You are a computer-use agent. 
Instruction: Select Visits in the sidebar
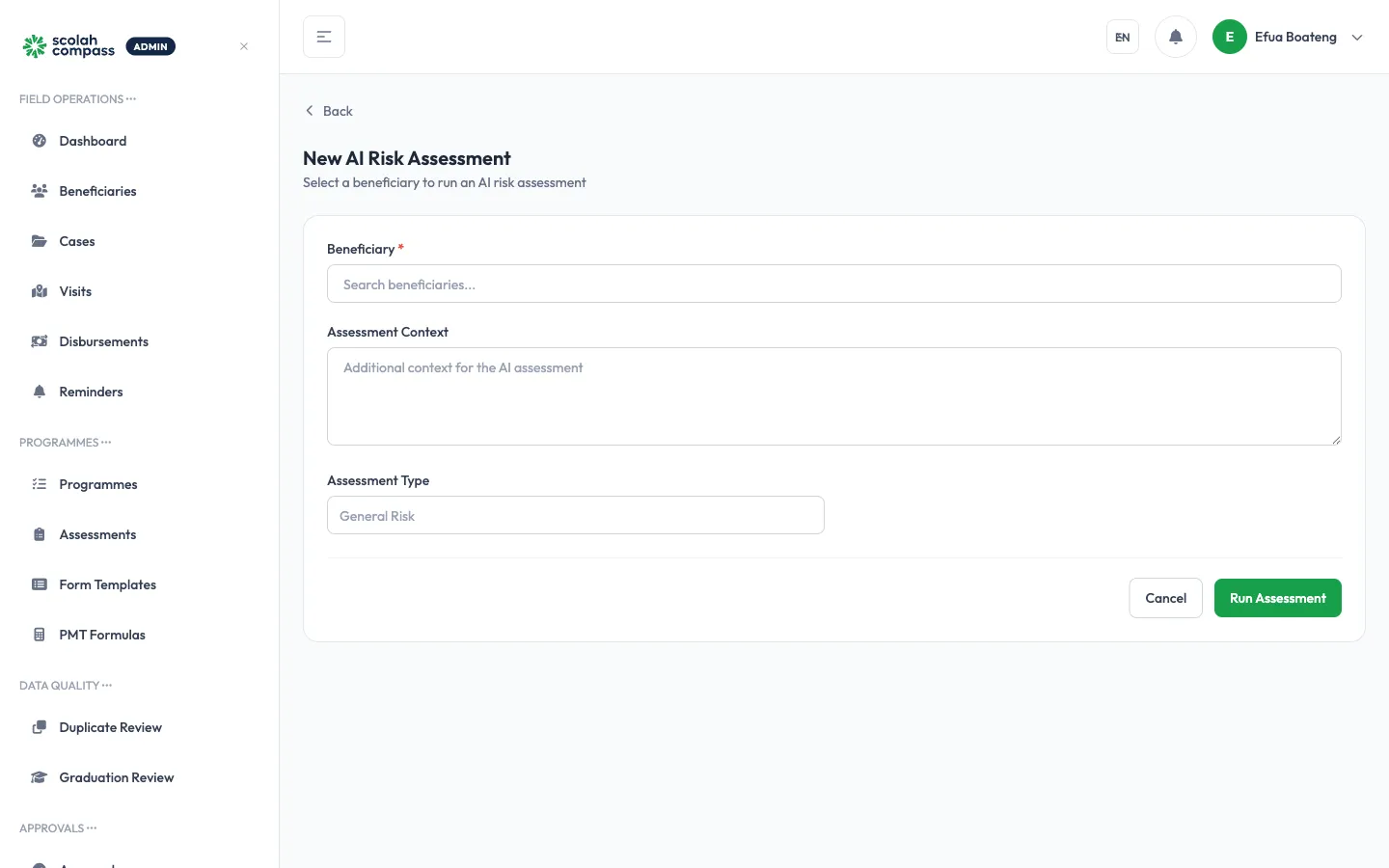(x=140, y=291)
